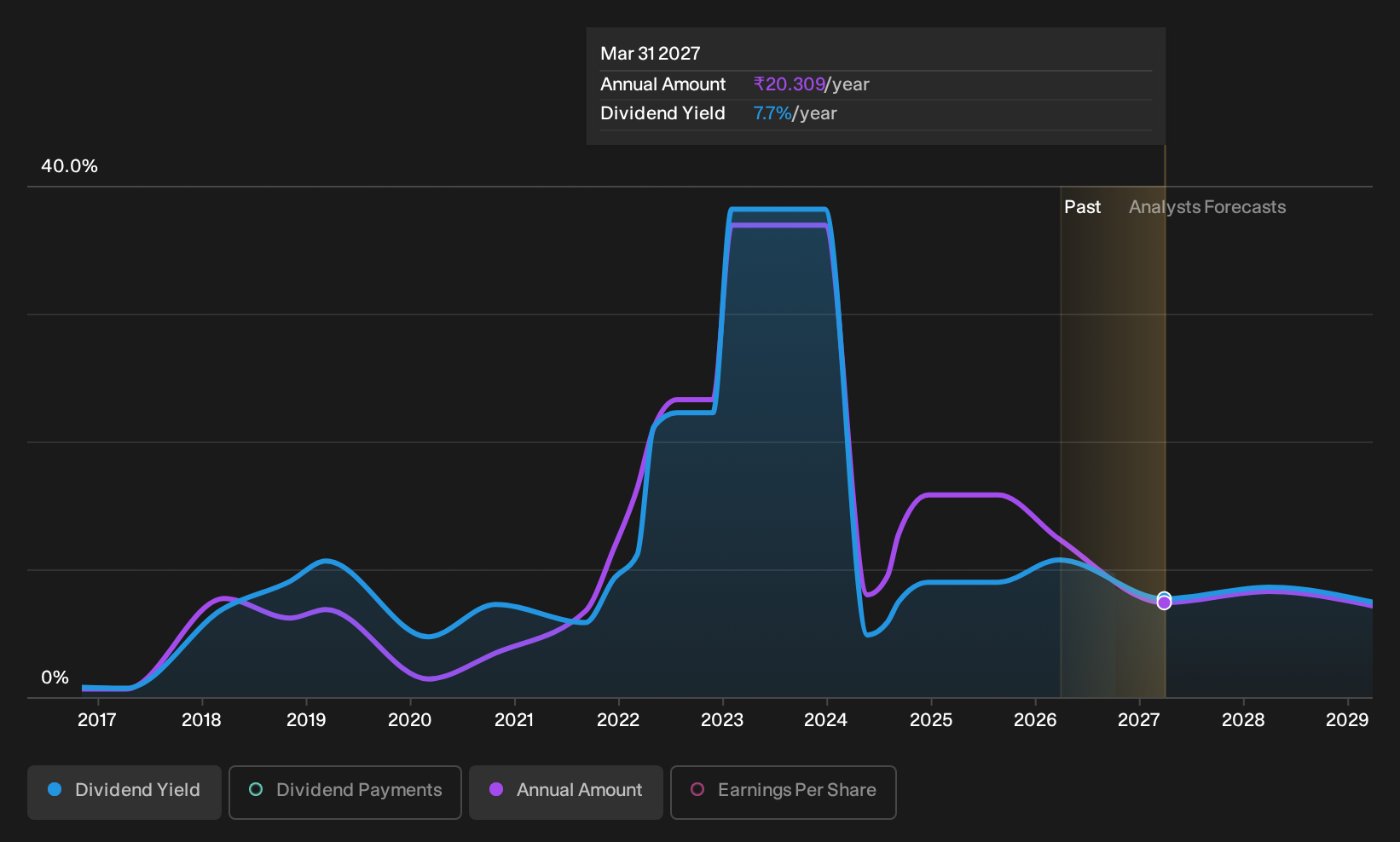
Task: Toggle the Dividend Yield legend series
Action: pos(124,793)
